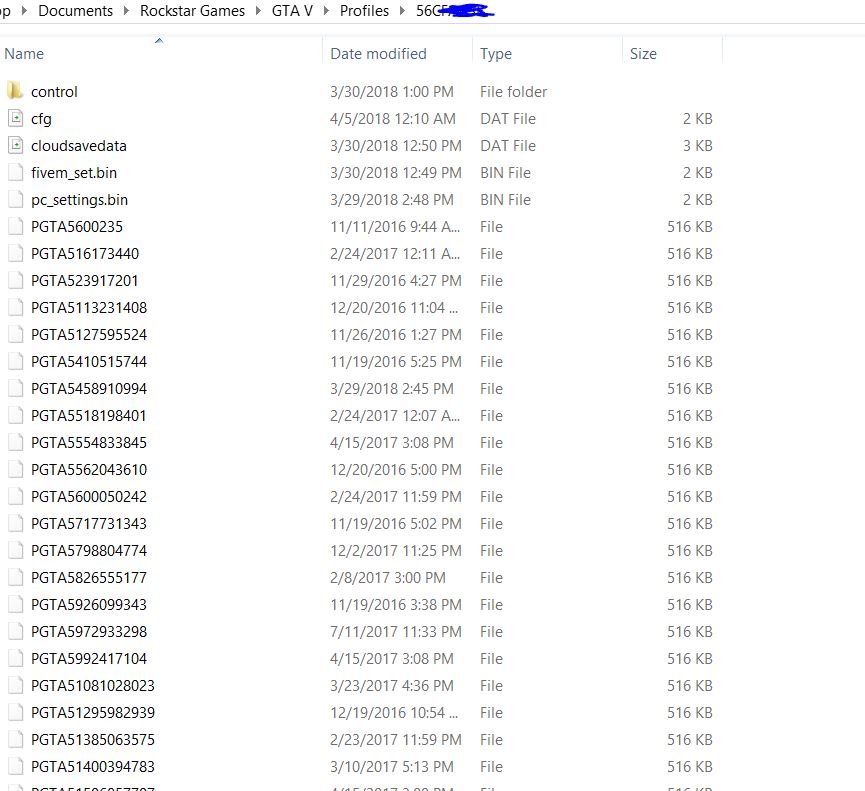This screenshot has height=791, width=865.
Task: Click the PGTA51295982939 file icon
Action: click(16, 713)
